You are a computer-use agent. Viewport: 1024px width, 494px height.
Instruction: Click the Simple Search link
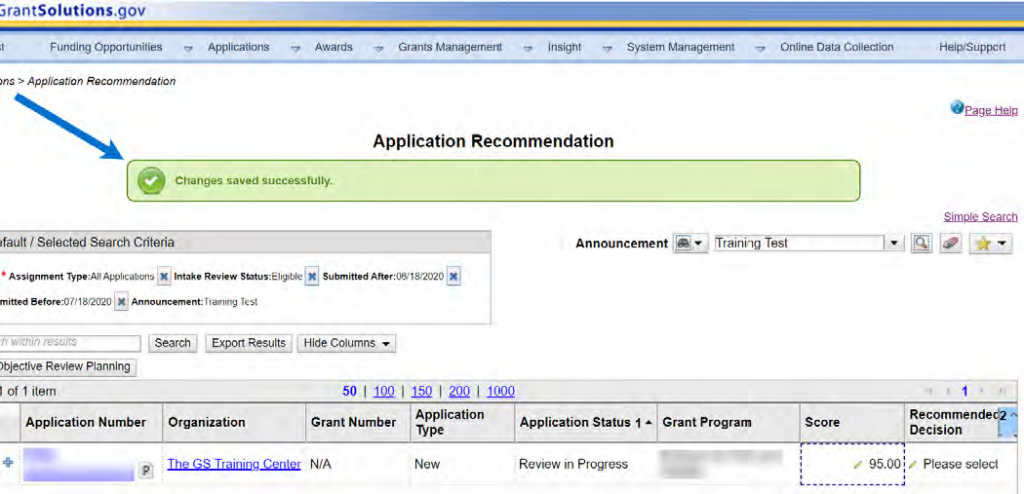[980, 217]
